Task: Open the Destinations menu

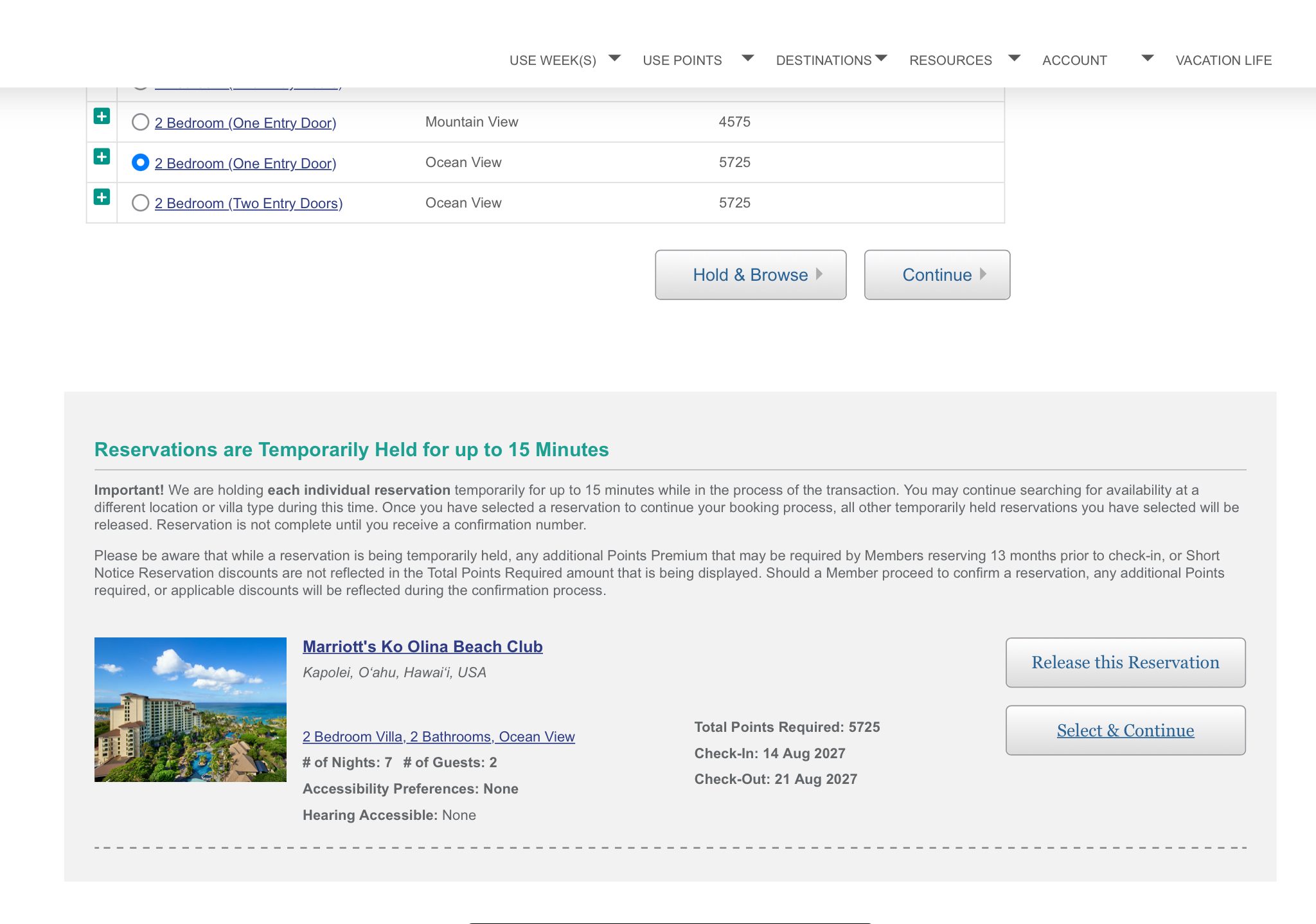Action: (824, 60)
